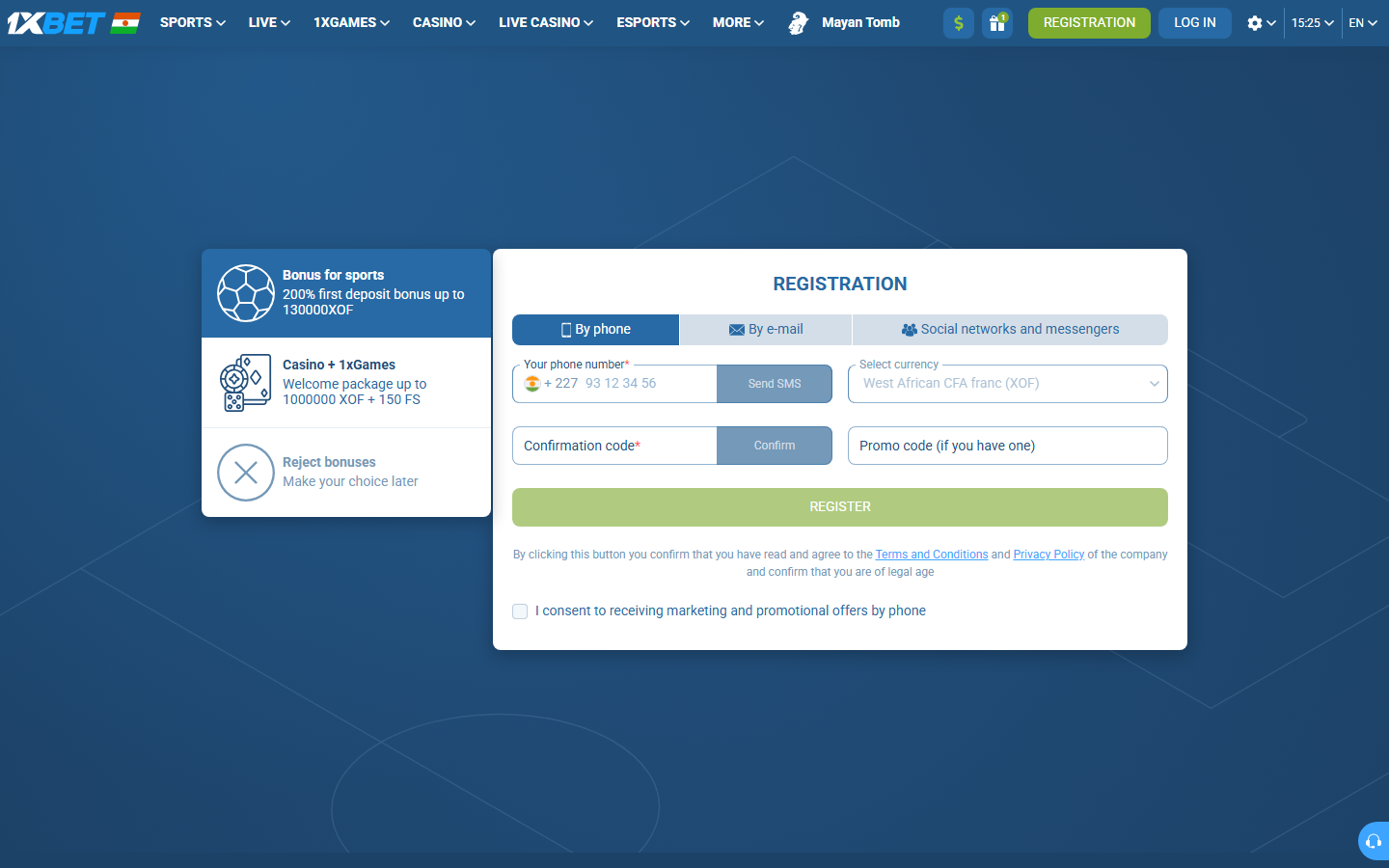Screen dimensions: 1389x868
Task: Switch to the By phone tab
Action: [x=596, y=330]
